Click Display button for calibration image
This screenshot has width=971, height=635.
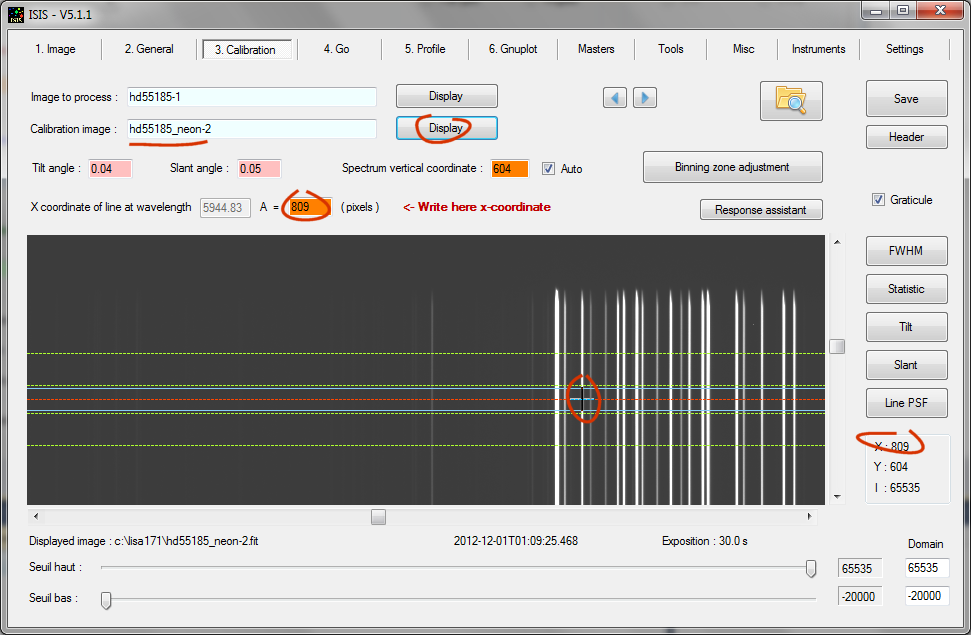tap(446, 128)
